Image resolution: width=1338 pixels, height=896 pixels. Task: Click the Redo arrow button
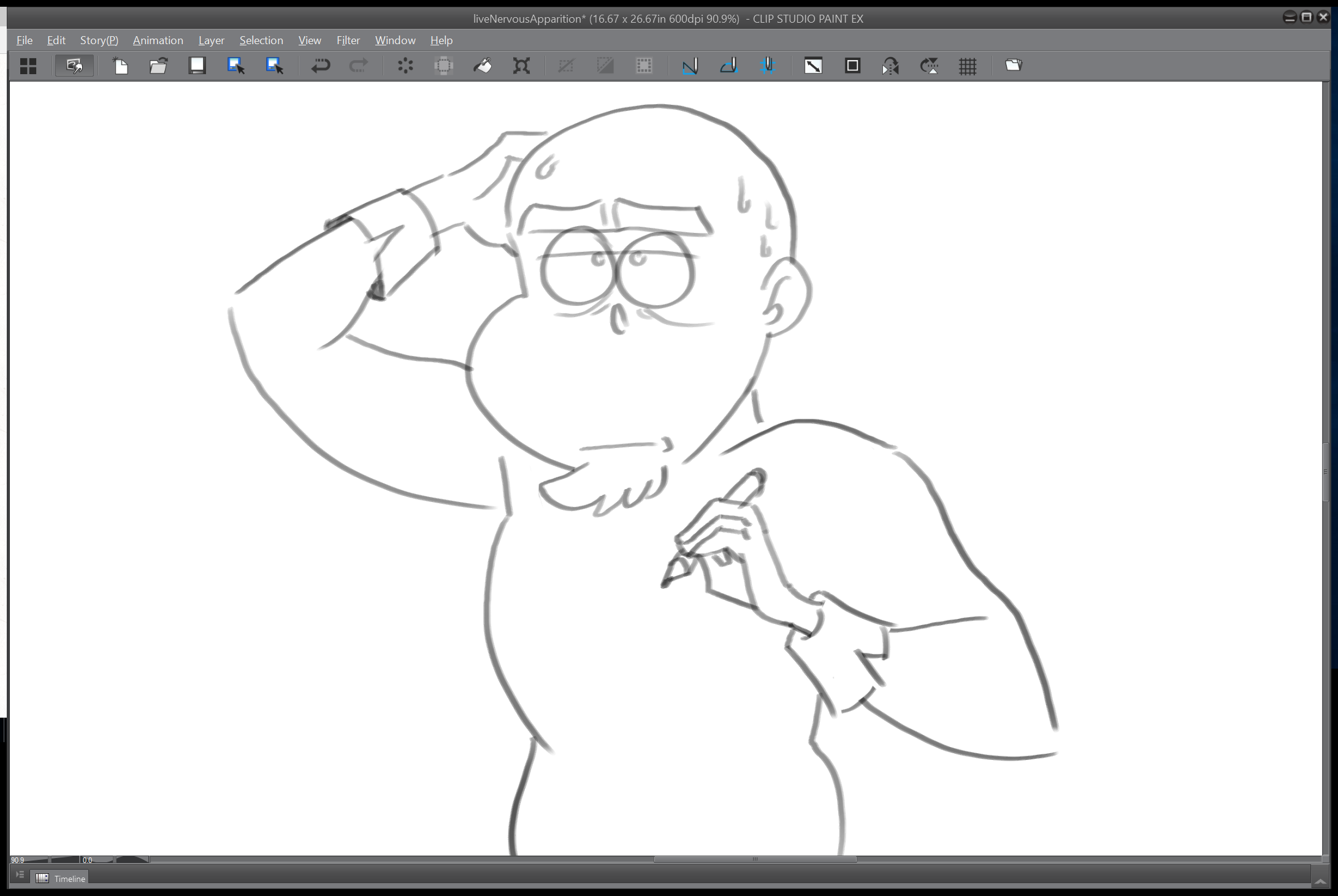[359, 66]
